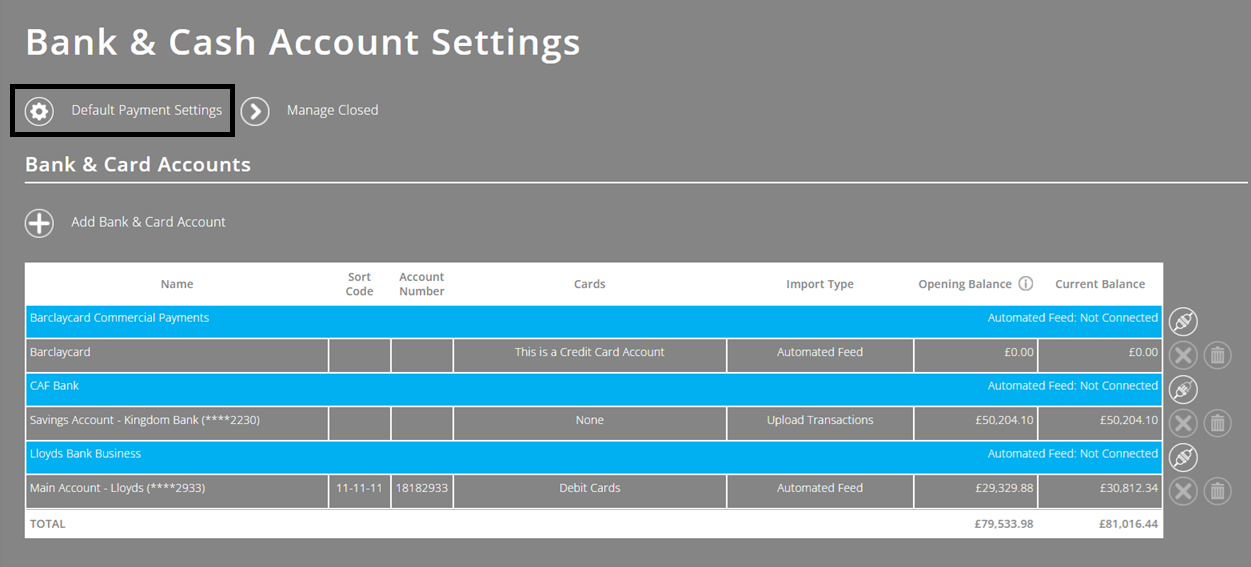This screenshot has height=567, width=1251.
Task: Click the 'None' cards cell
Action: 590,422
